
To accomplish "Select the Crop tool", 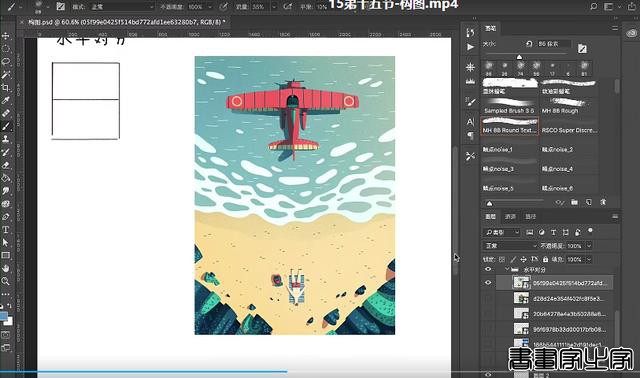I will pos(6,88).
